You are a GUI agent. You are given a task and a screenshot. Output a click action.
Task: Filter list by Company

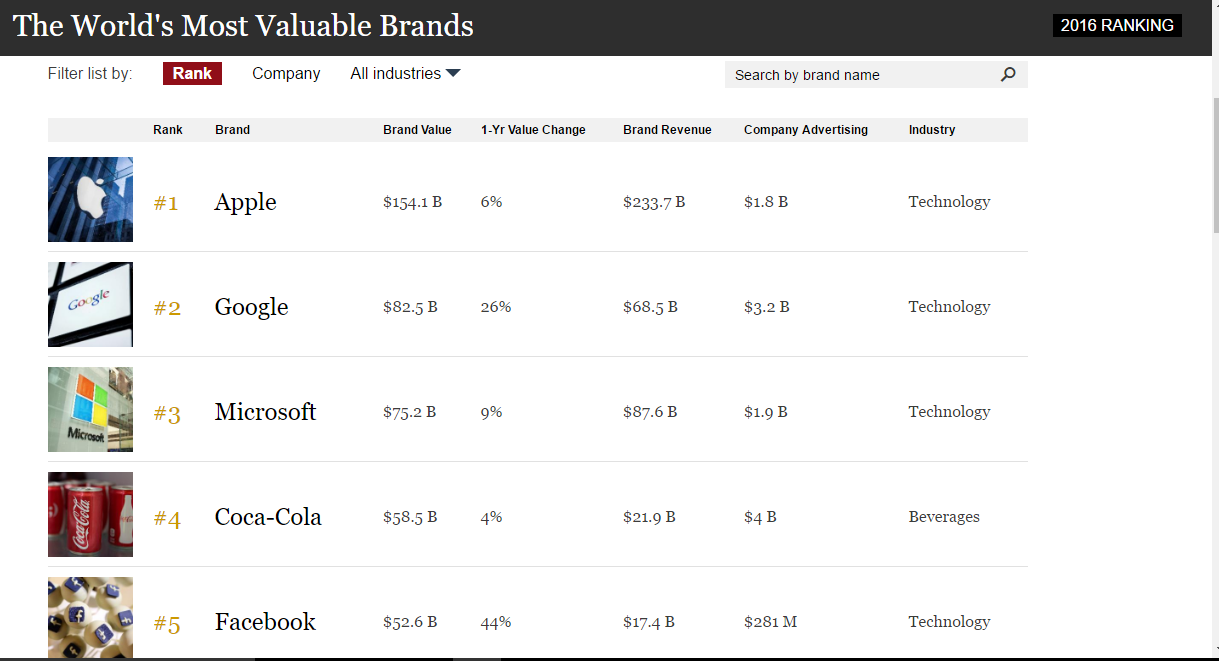(x=286, y=73)
